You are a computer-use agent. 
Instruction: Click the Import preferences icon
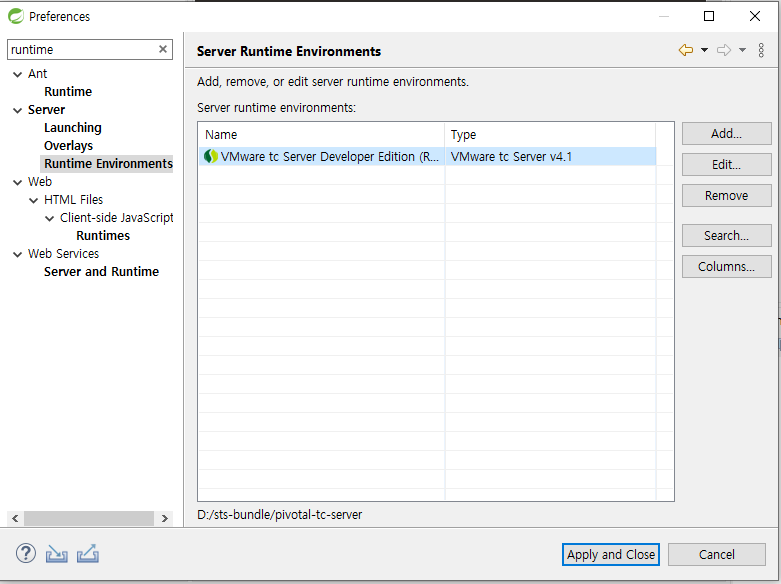pos(56,554)
